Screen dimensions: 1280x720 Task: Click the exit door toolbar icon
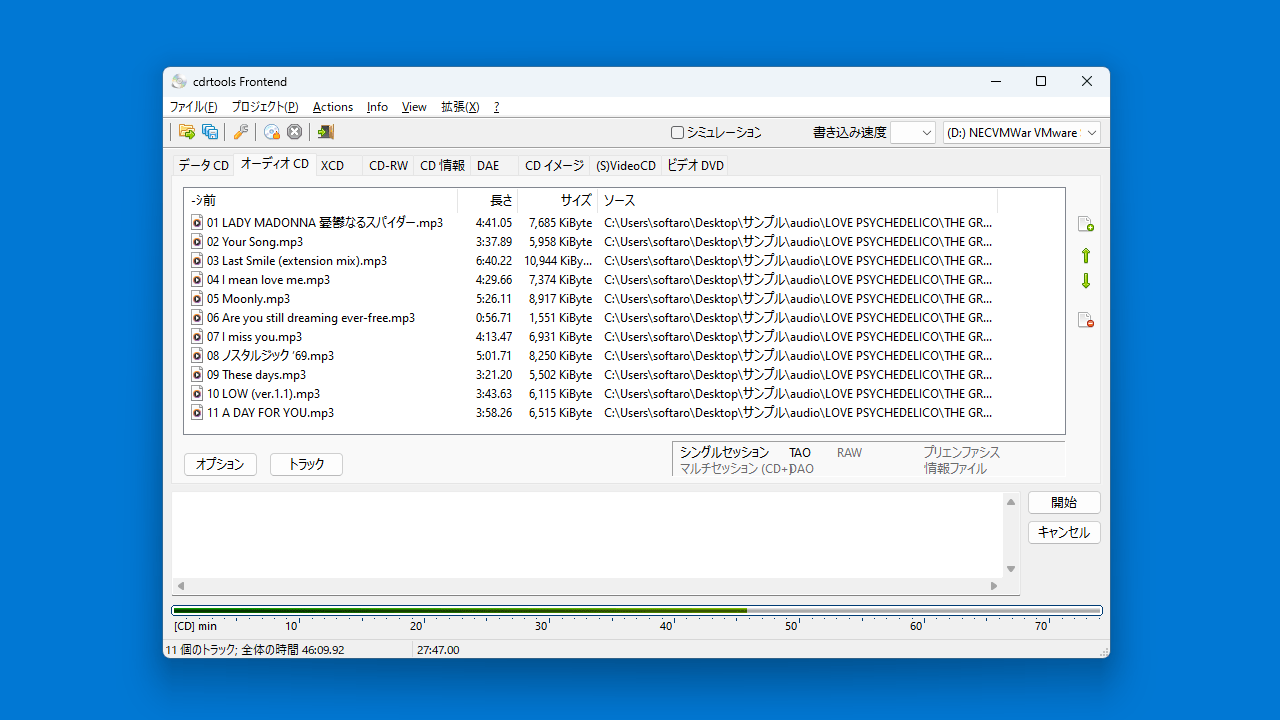pos(326,132)
